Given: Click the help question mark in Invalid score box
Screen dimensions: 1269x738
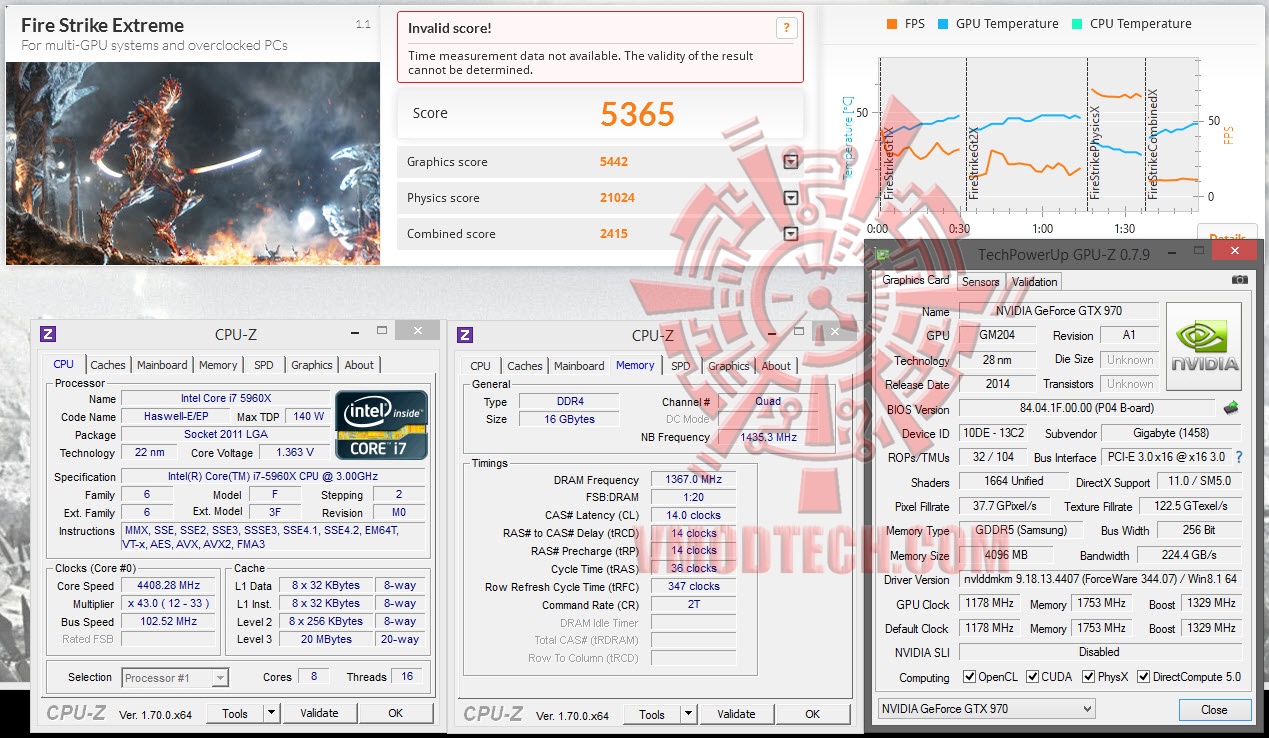Looking at the screenshot, I should click(x=786, y=28).
